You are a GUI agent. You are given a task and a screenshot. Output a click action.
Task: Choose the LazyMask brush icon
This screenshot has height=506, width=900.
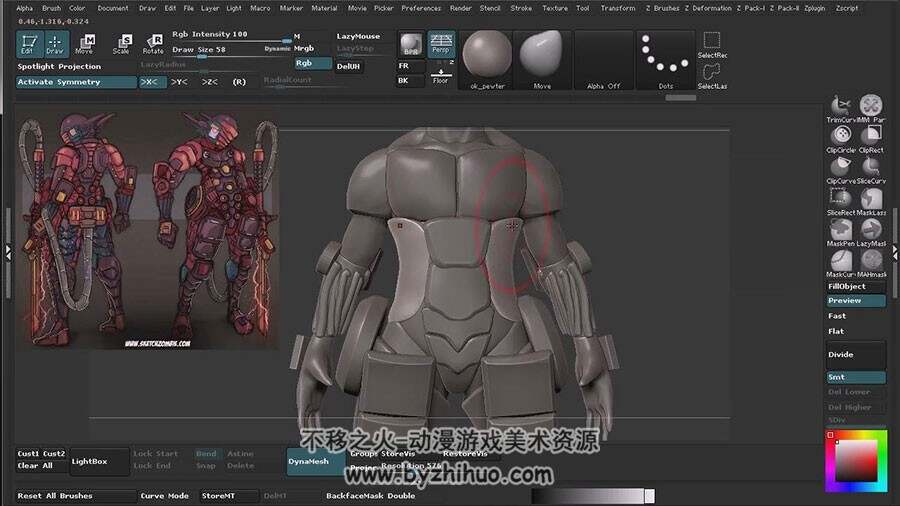[x=871, y=233]
